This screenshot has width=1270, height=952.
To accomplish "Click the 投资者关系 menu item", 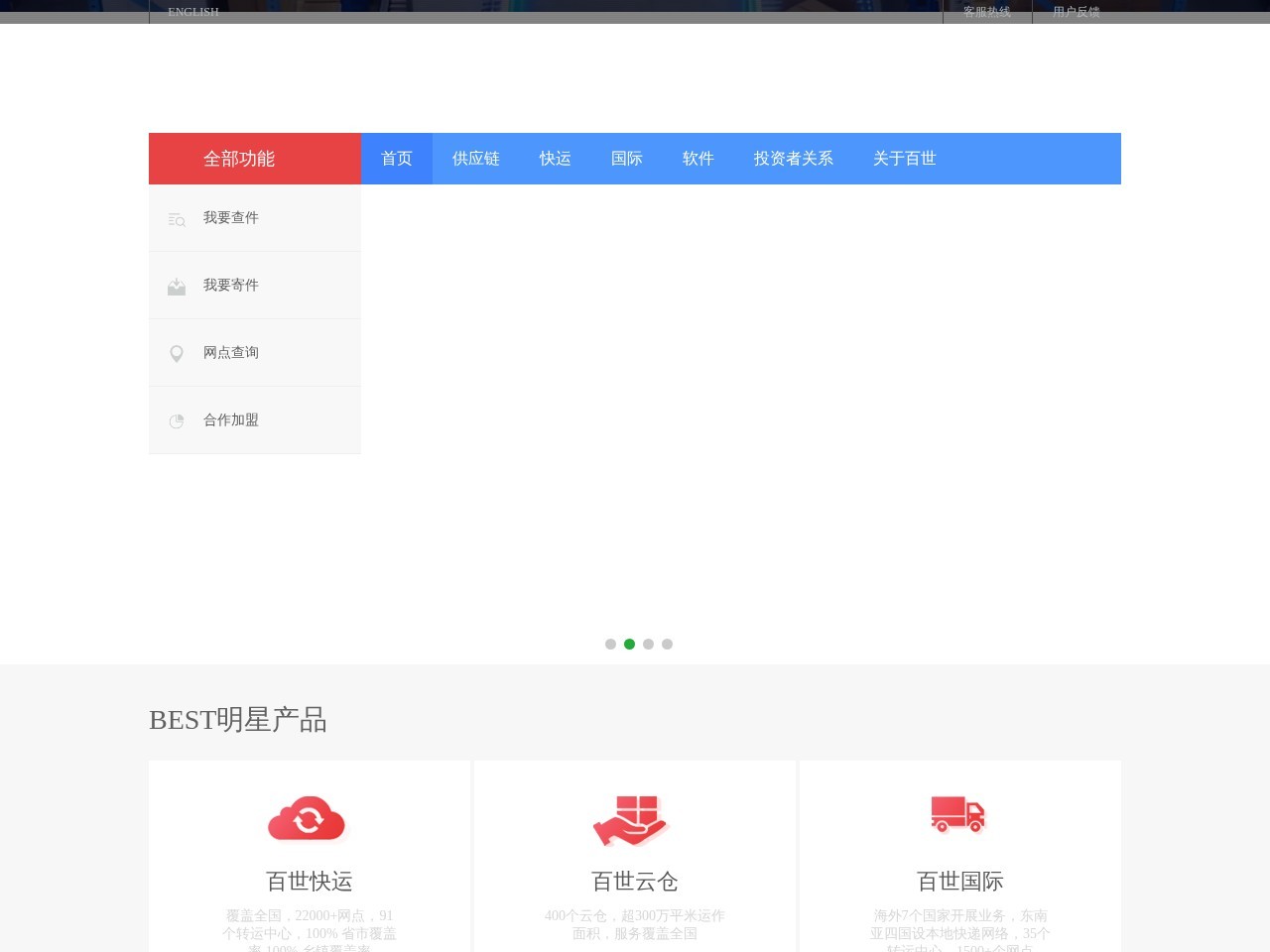I will [x=794, y=159].
